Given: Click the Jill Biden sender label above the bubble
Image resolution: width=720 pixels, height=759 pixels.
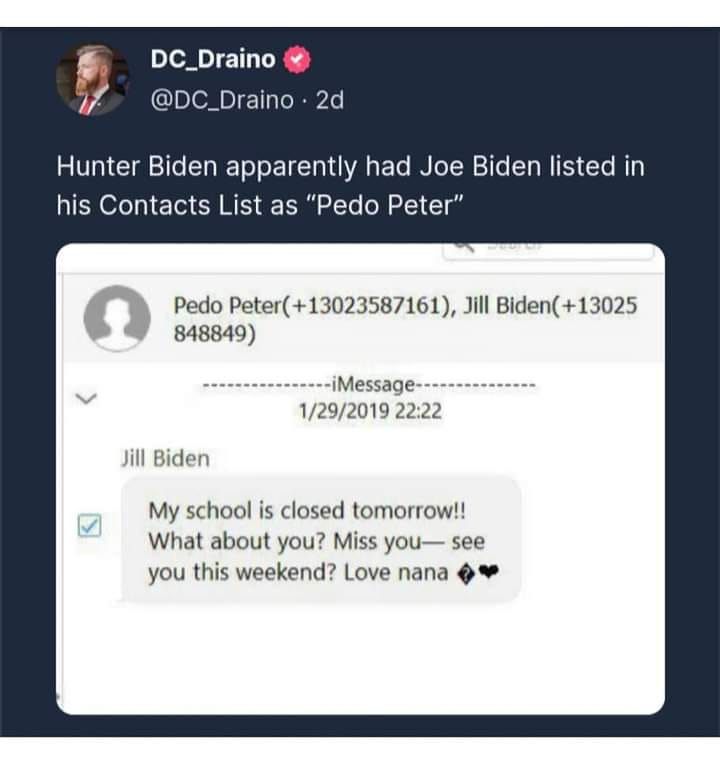Looking at the screenshot, I should pyautogui.click(x=165, y=459).
